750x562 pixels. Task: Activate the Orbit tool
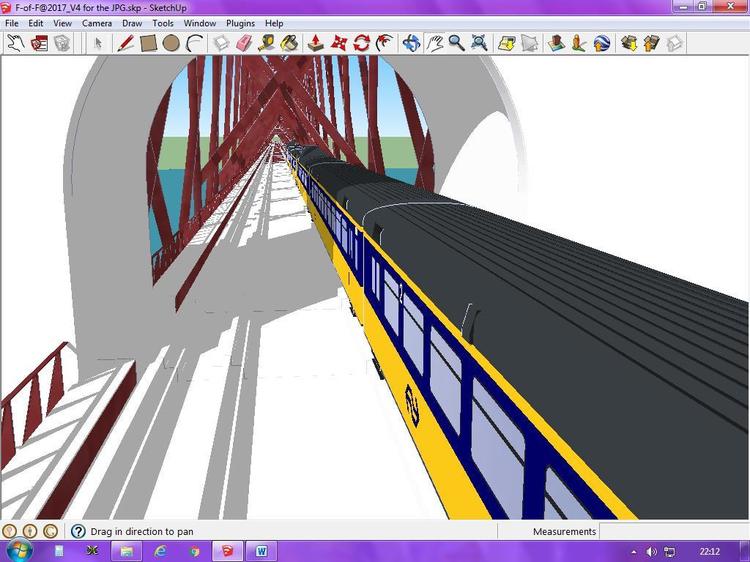click(411, 43)
